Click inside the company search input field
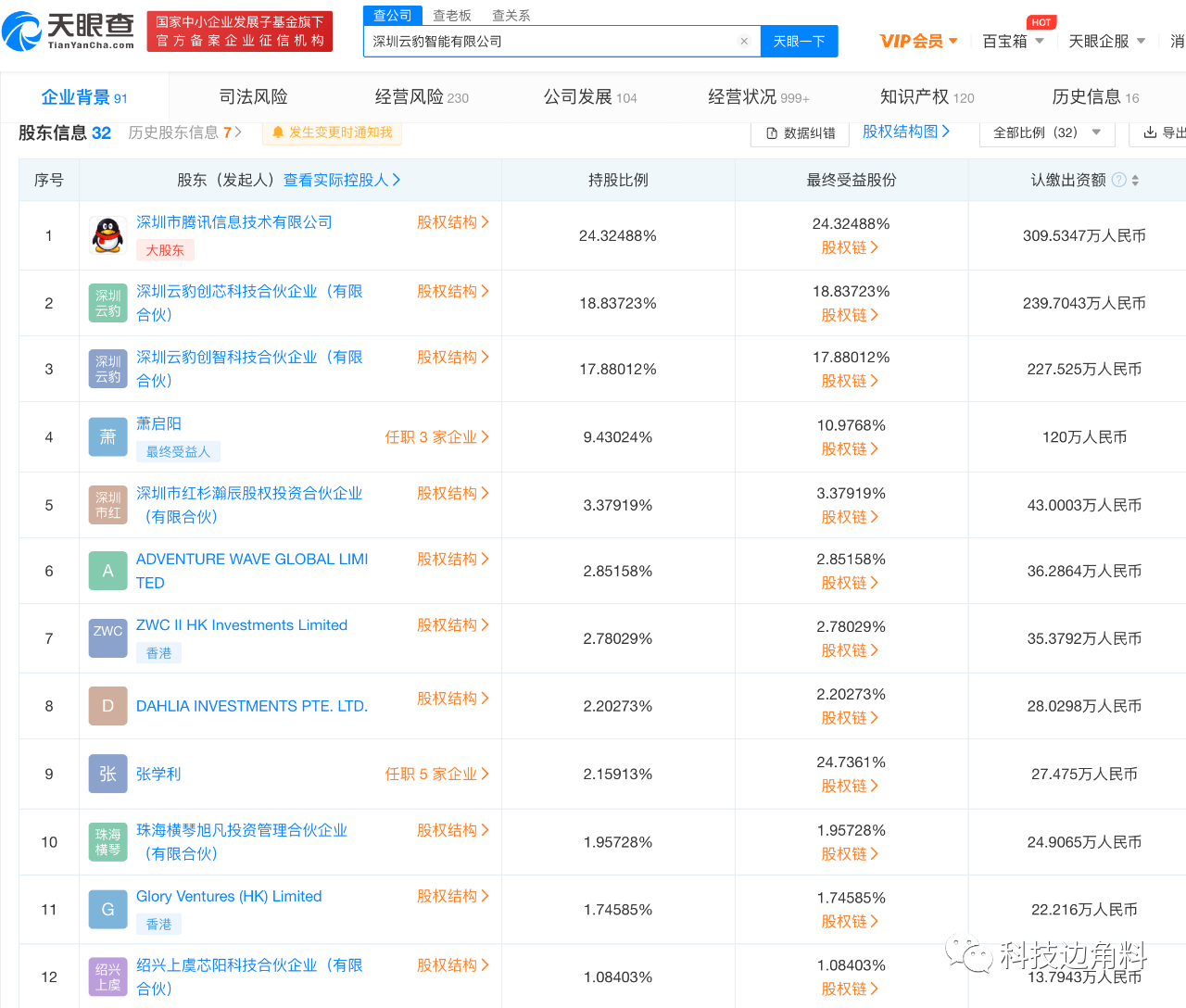 click(556, 41)
